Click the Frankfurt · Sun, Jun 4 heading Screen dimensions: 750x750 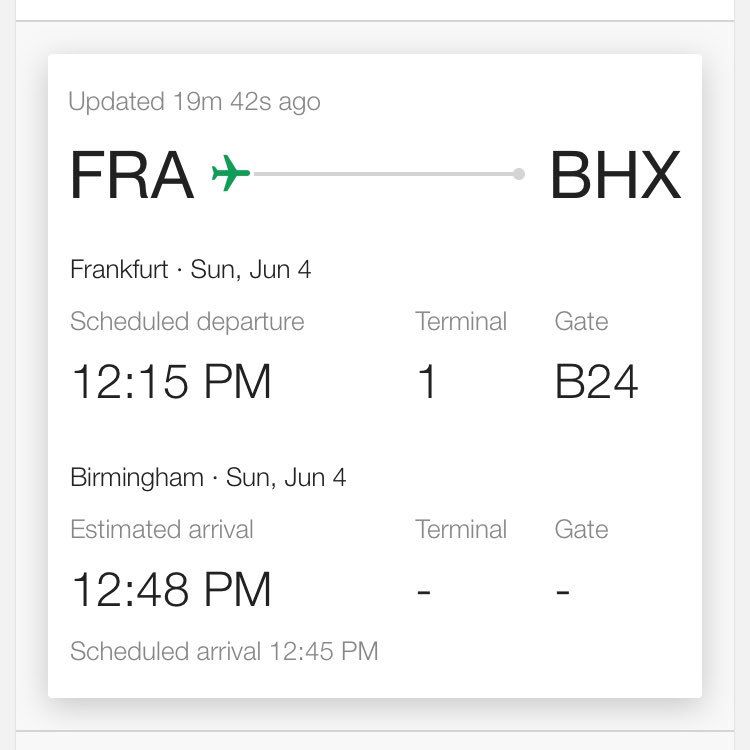coord(190,270)
